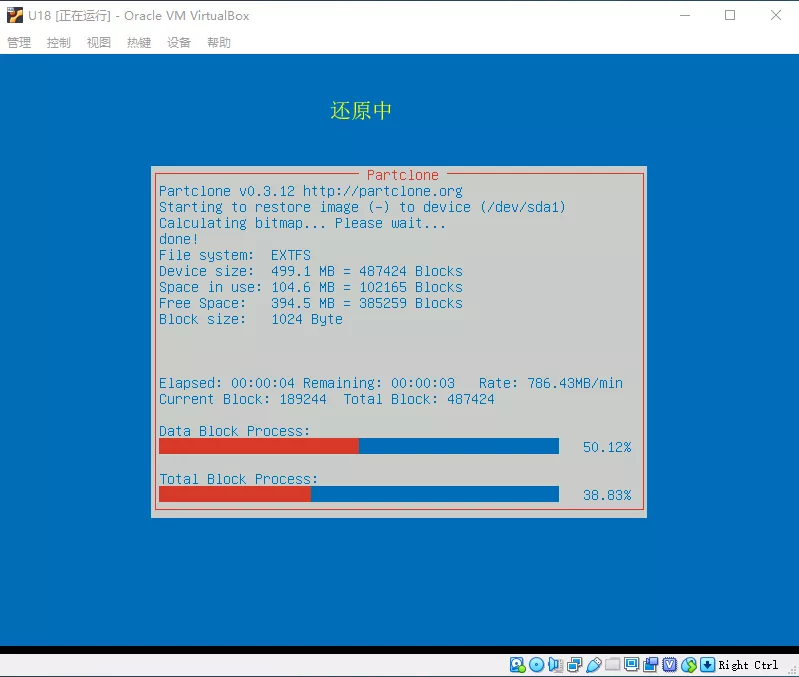Click the 38.83% percentage

607,495
